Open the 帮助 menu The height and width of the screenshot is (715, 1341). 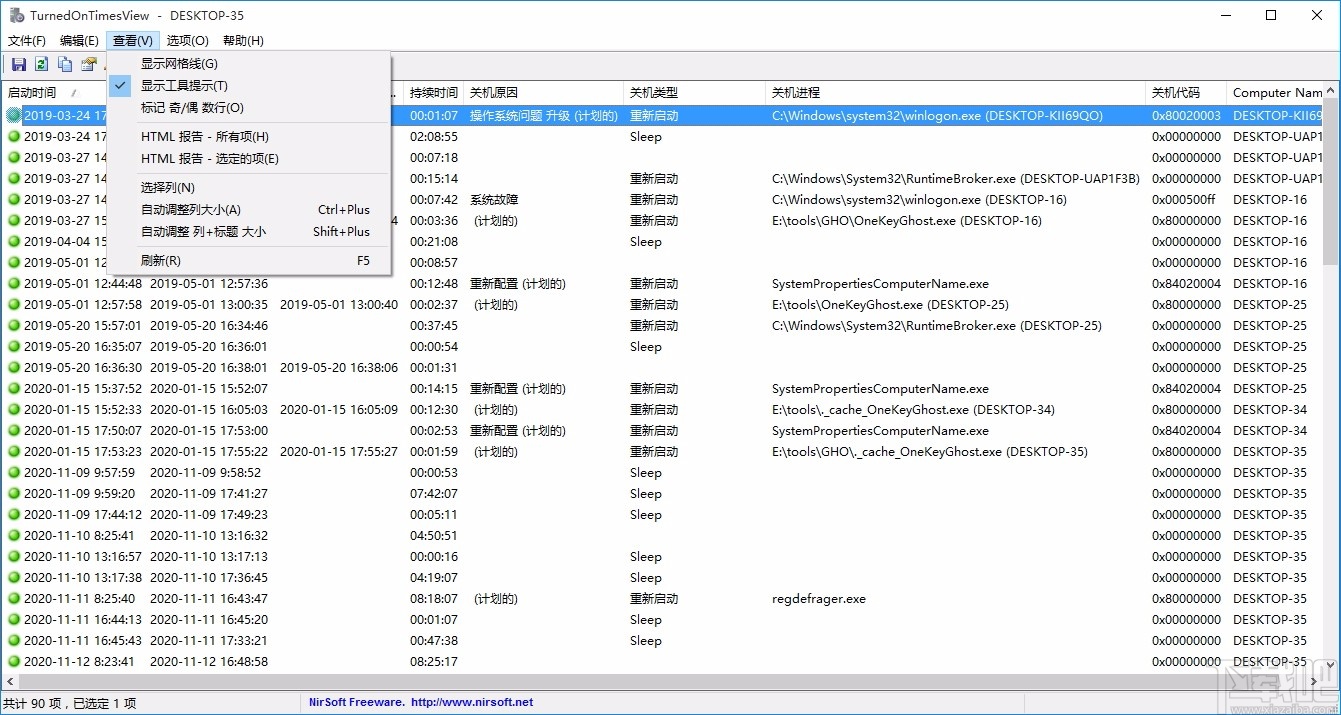click(x=241, y=40)
